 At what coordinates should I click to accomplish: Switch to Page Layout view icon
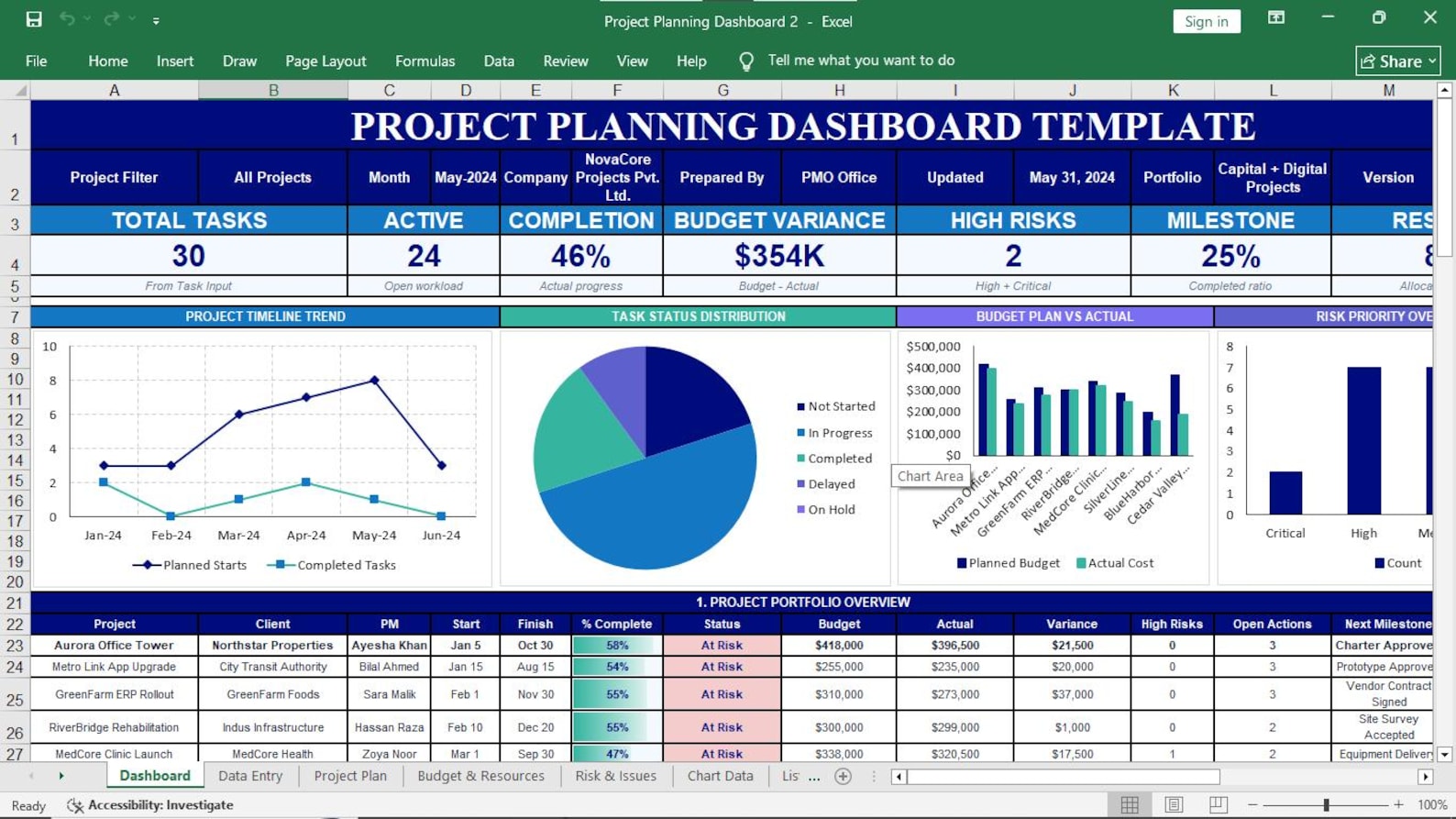[1174, 804]
